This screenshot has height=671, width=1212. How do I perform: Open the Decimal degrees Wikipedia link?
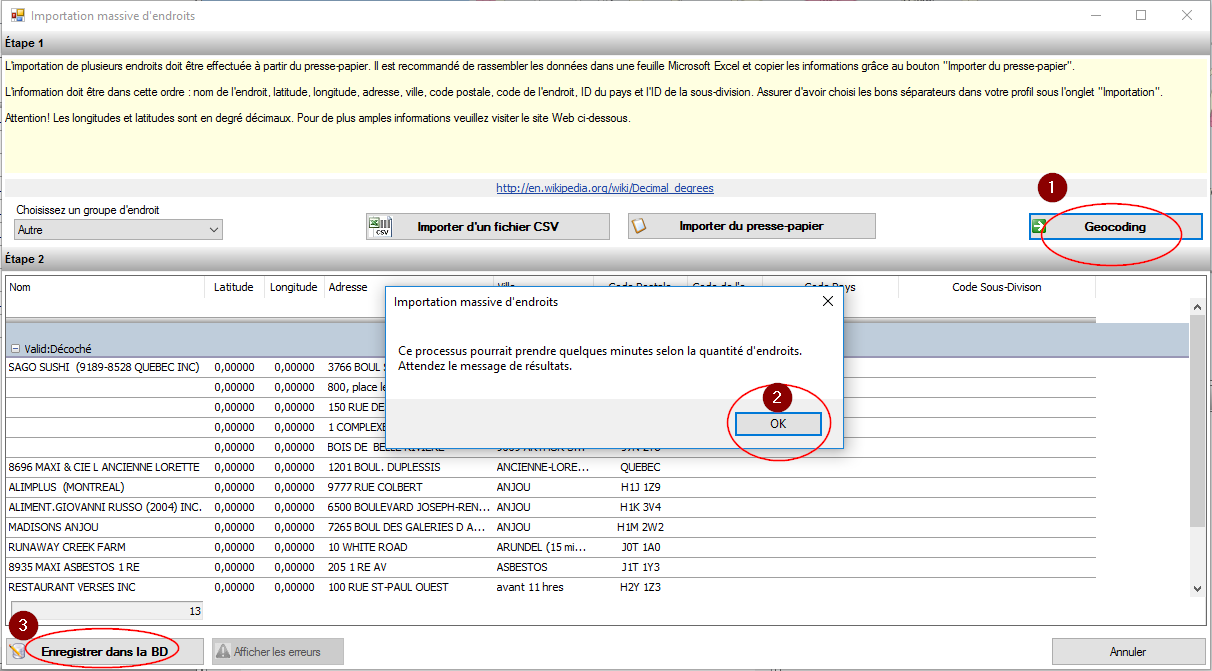(x=605, y=188)
